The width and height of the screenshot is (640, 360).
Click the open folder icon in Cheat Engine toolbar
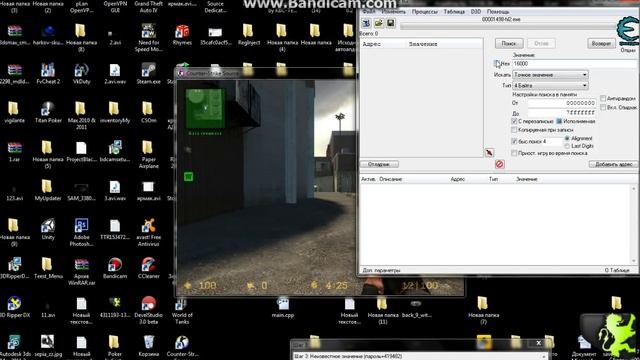378,23
